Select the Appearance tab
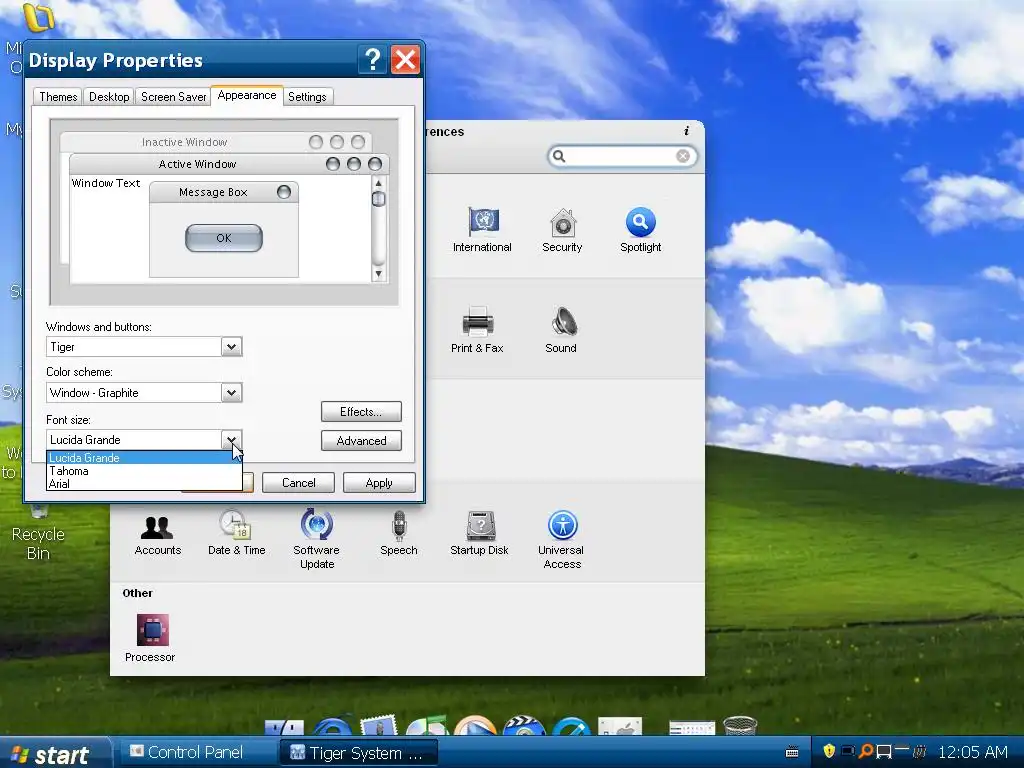Image resolution: width=1024 pixels, height=768 pixels. click(247, 95)
